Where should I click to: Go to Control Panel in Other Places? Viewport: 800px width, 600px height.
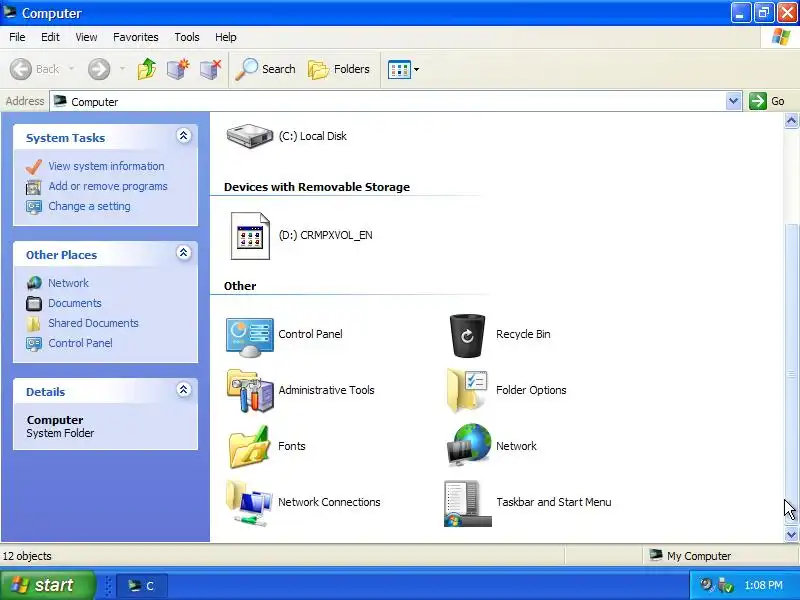(x=80, y=343)
